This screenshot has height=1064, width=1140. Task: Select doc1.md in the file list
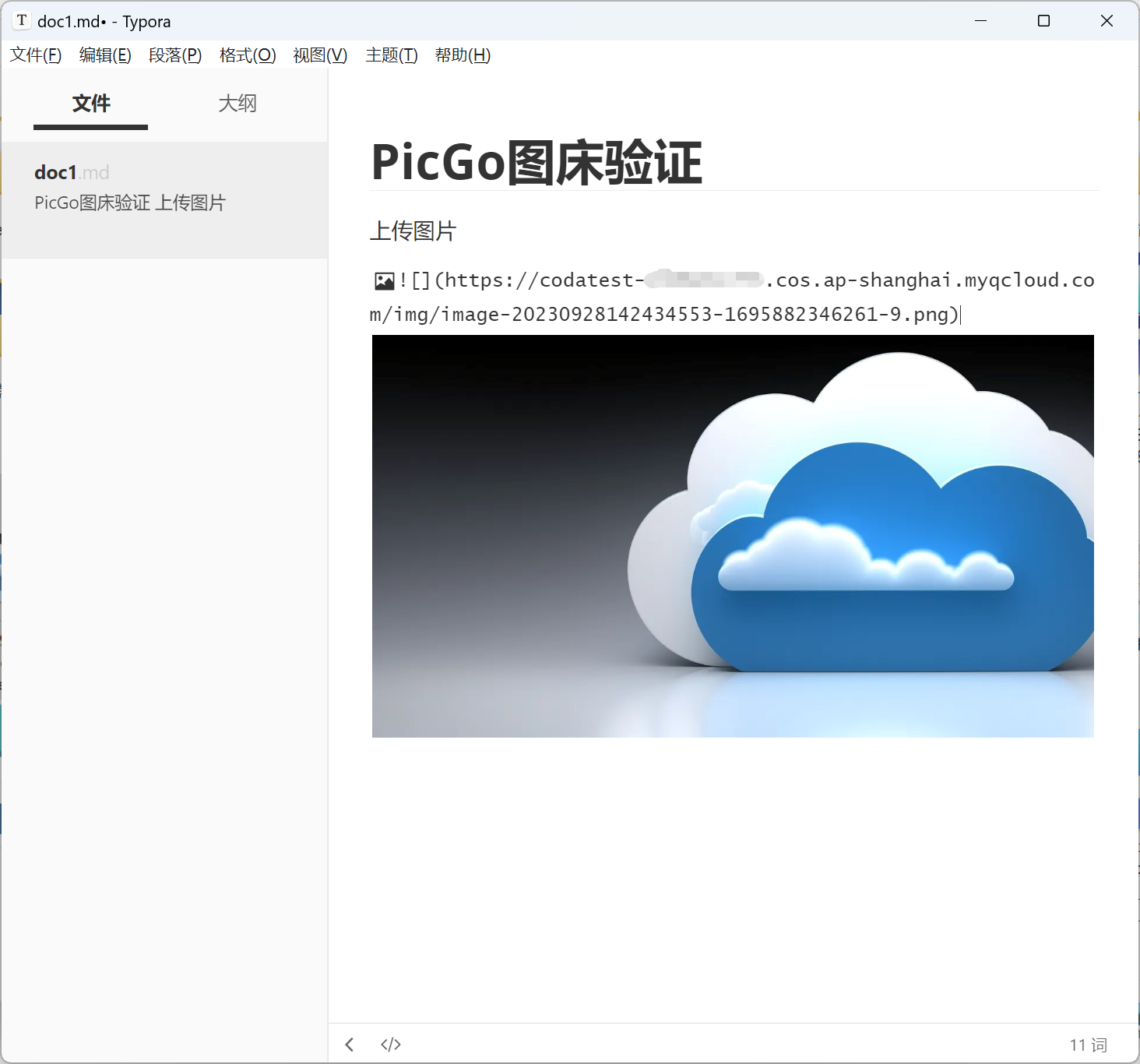pyautogui.click(x=164, y=199)
